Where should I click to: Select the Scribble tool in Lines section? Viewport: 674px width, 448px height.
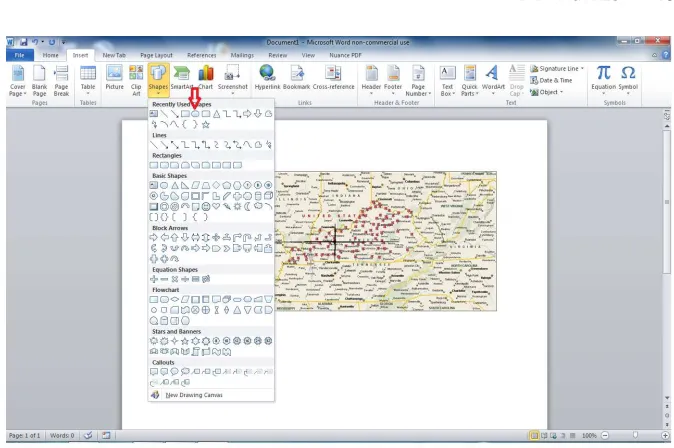(x=269, y=145)
